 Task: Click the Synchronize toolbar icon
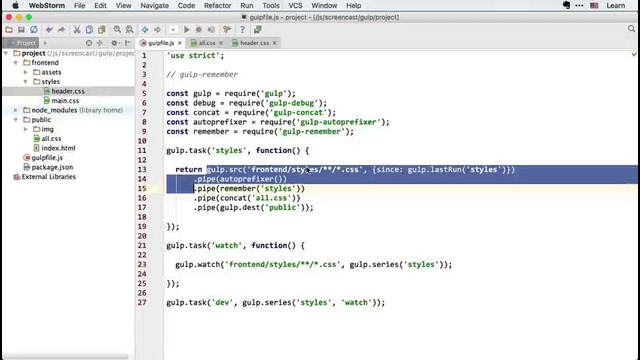(x=34, y=29)
